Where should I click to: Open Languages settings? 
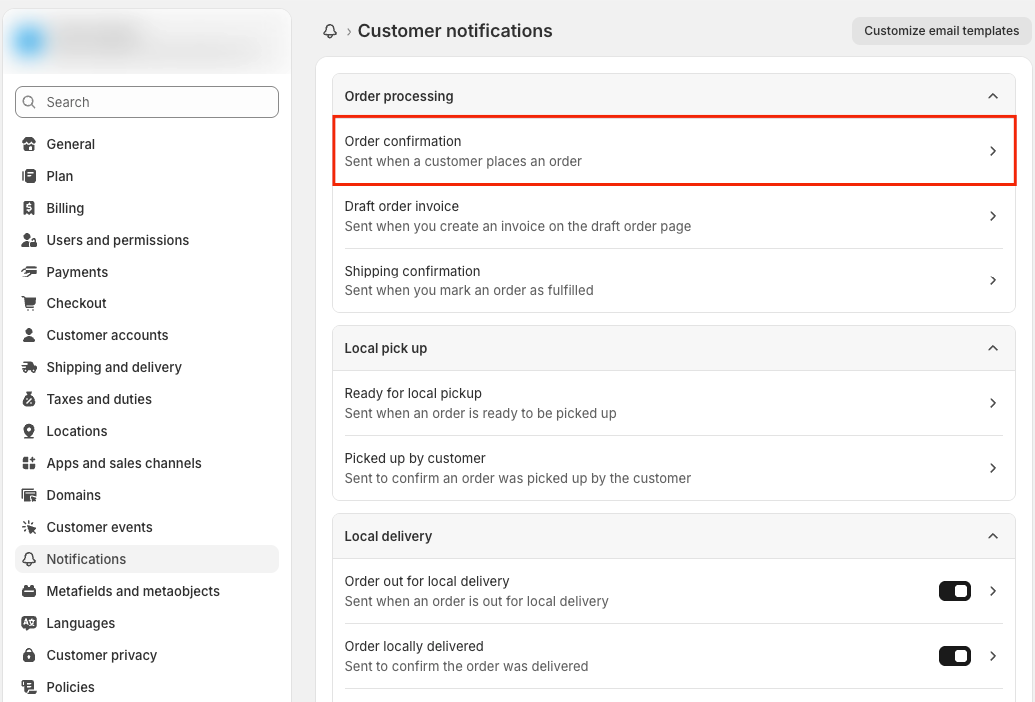coord(147,623)
